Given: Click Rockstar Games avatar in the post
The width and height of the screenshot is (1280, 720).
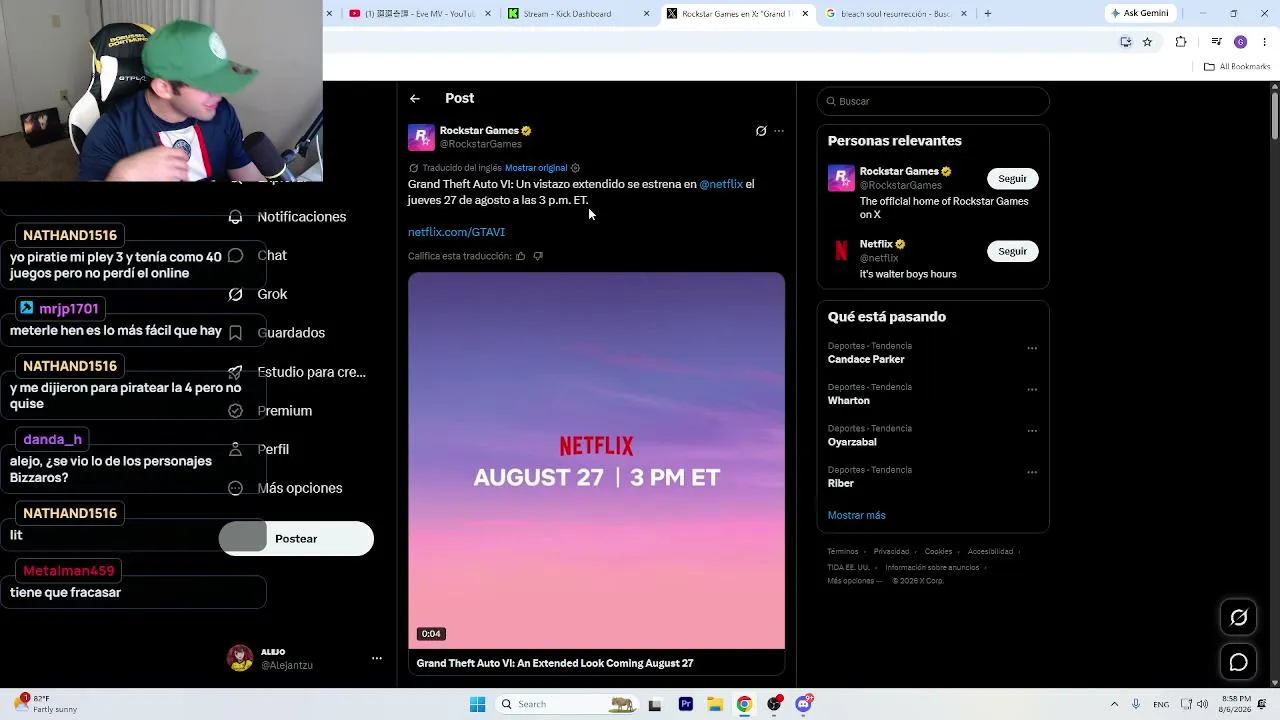Looking at the screenshot, I should coord(421,137).
